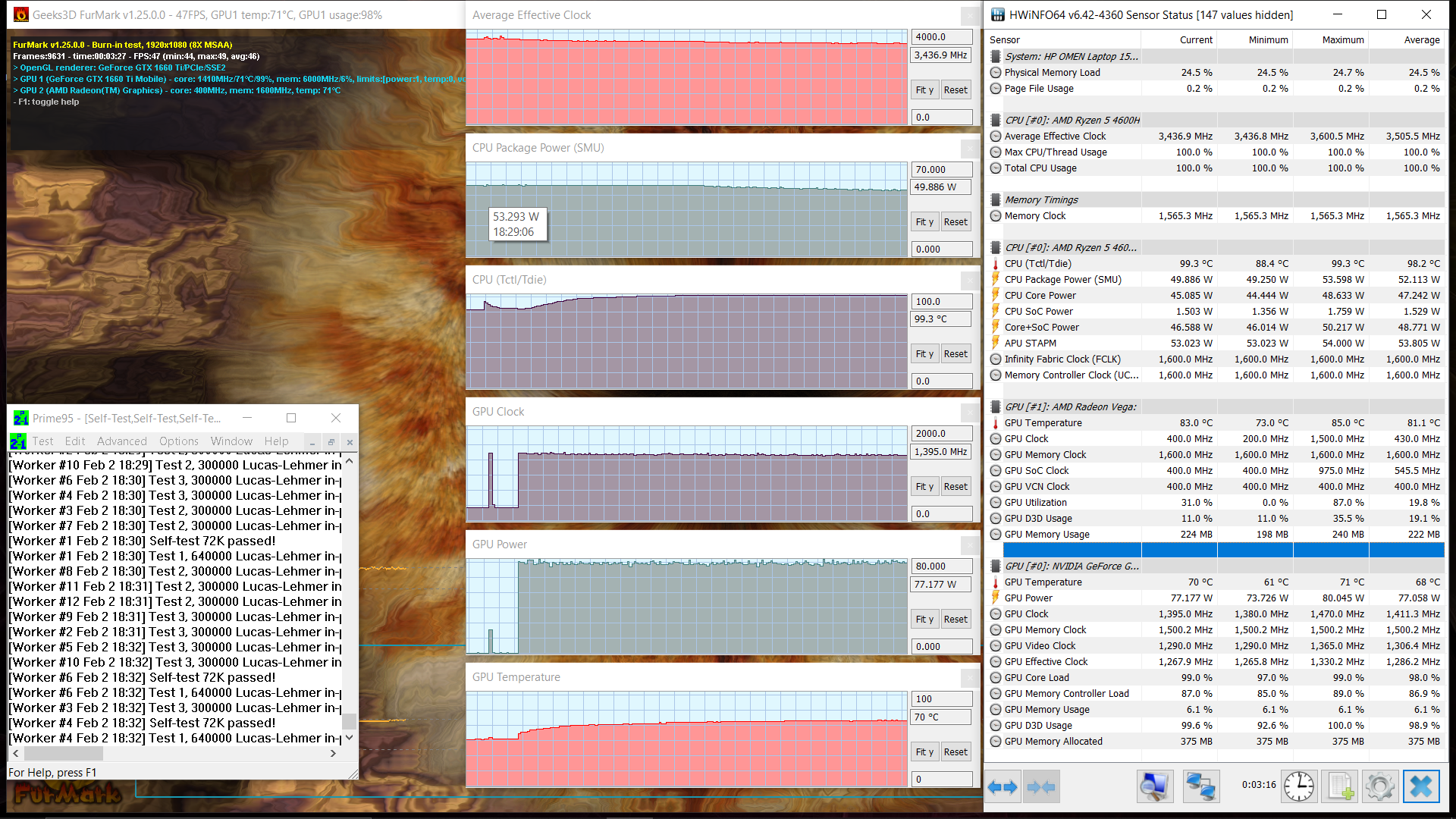Open the Test menu in Prime95

42,441
